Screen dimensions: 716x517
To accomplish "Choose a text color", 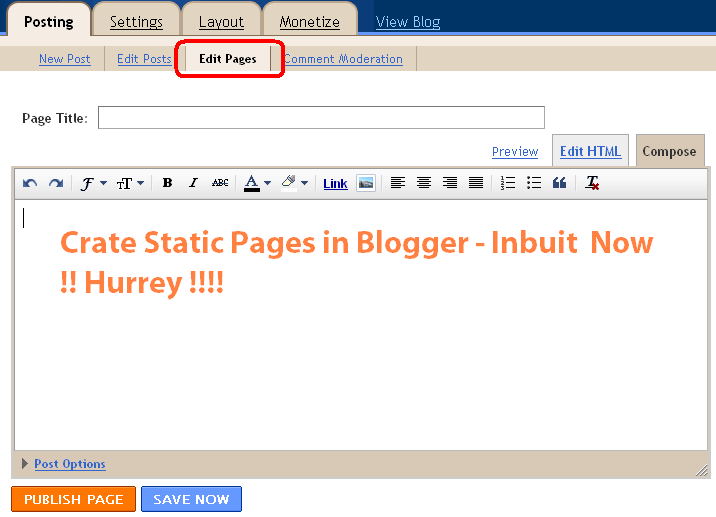I will tap(252, 183).
